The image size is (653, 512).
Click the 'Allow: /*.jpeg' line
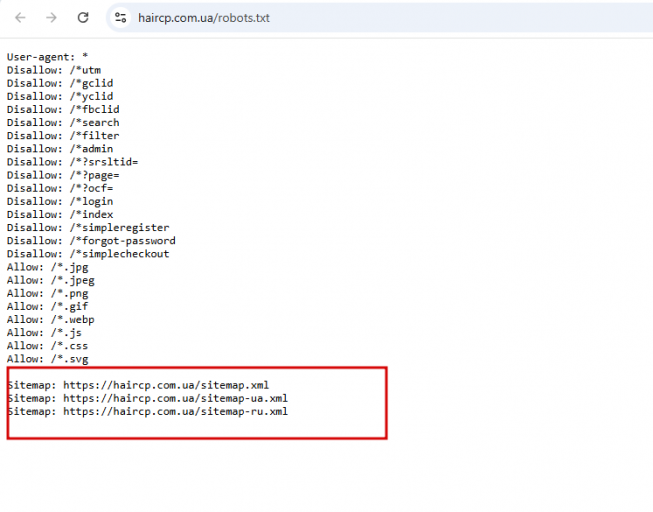pyautogui.click(x=50, y=280)
